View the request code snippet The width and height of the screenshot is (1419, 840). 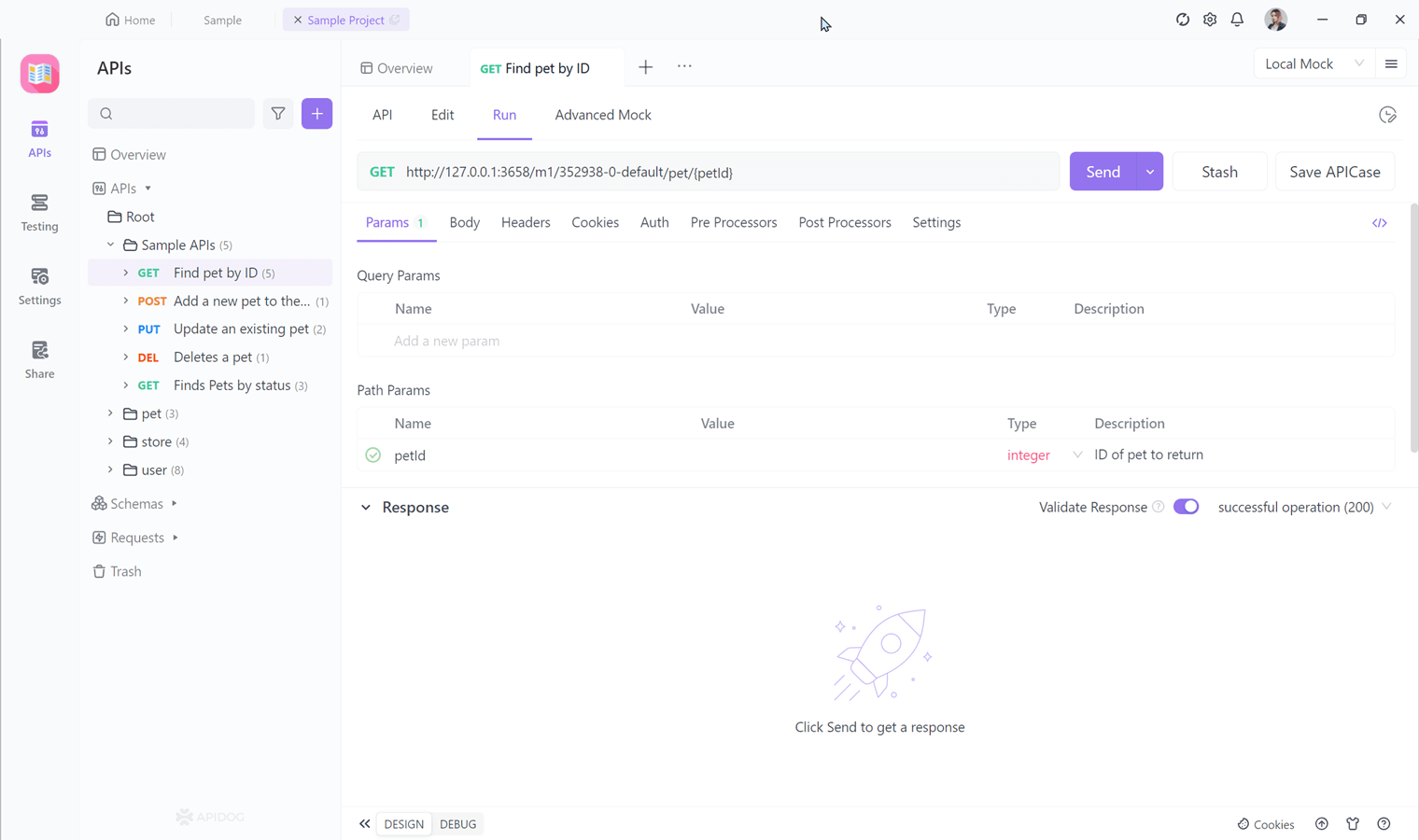pos(1380,222)
